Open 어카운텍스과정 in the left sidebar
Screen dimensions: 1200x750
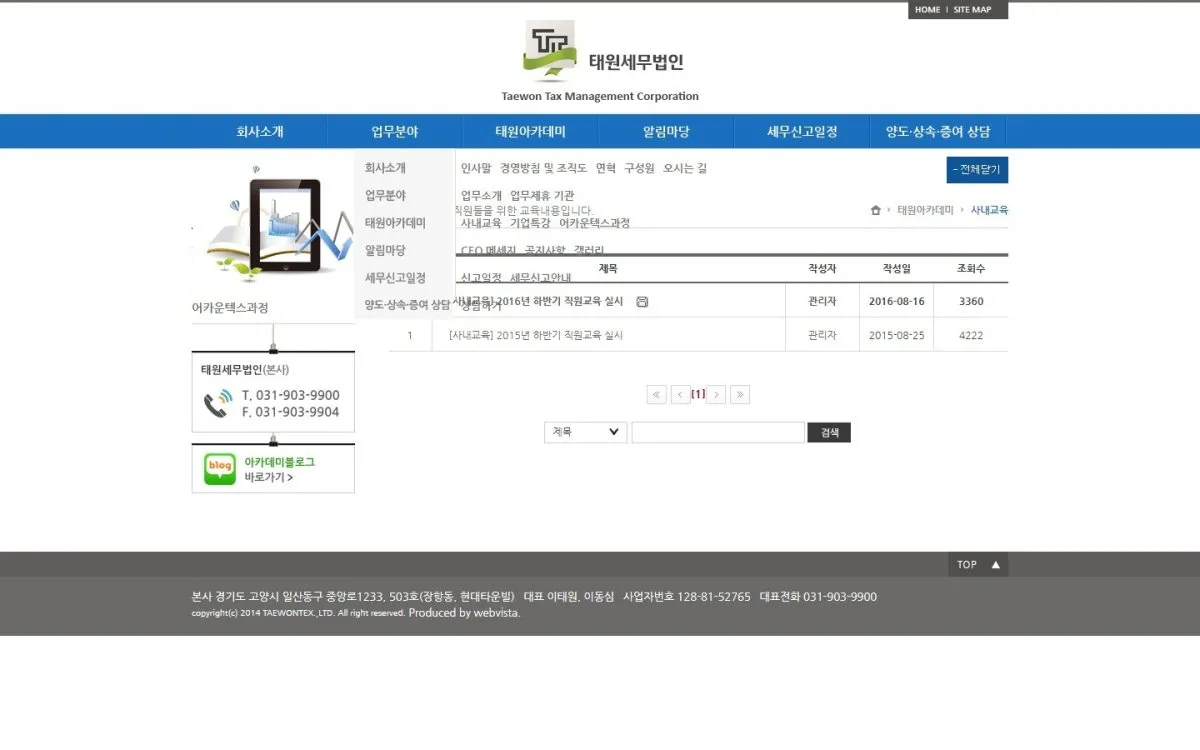(230, 308)
